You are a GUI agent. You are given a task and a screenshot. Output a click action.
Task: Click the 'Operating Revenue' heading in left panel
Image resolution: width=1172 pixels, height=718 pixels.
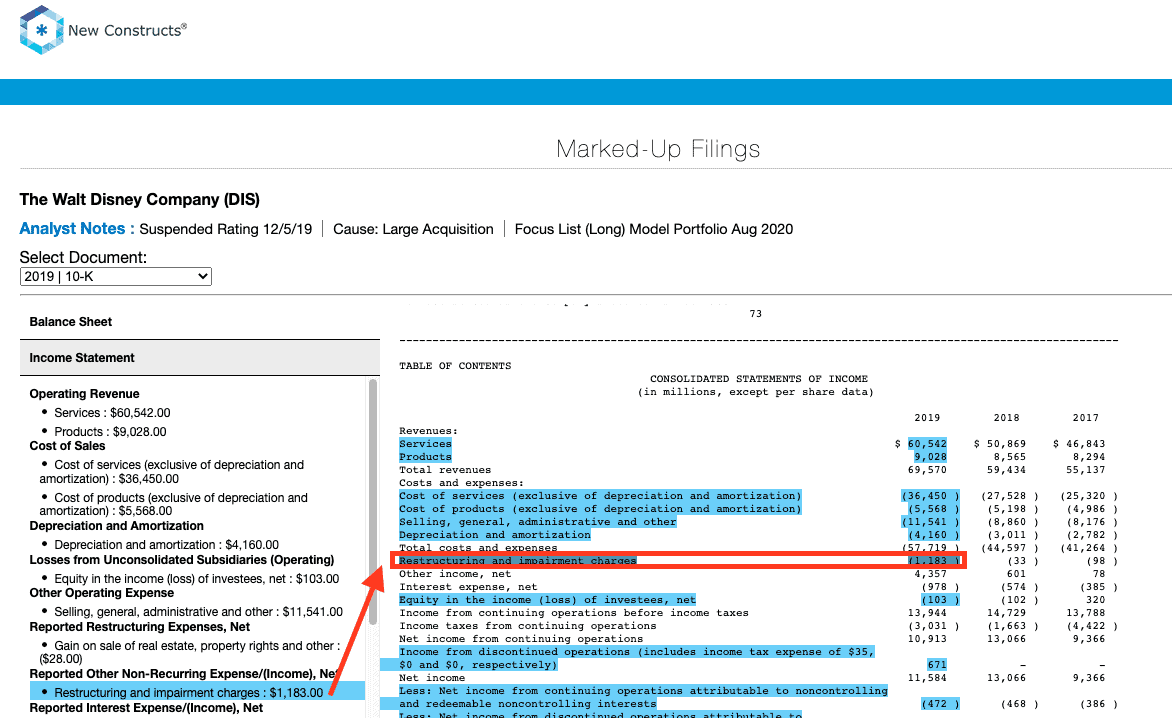tap(84, 394)
